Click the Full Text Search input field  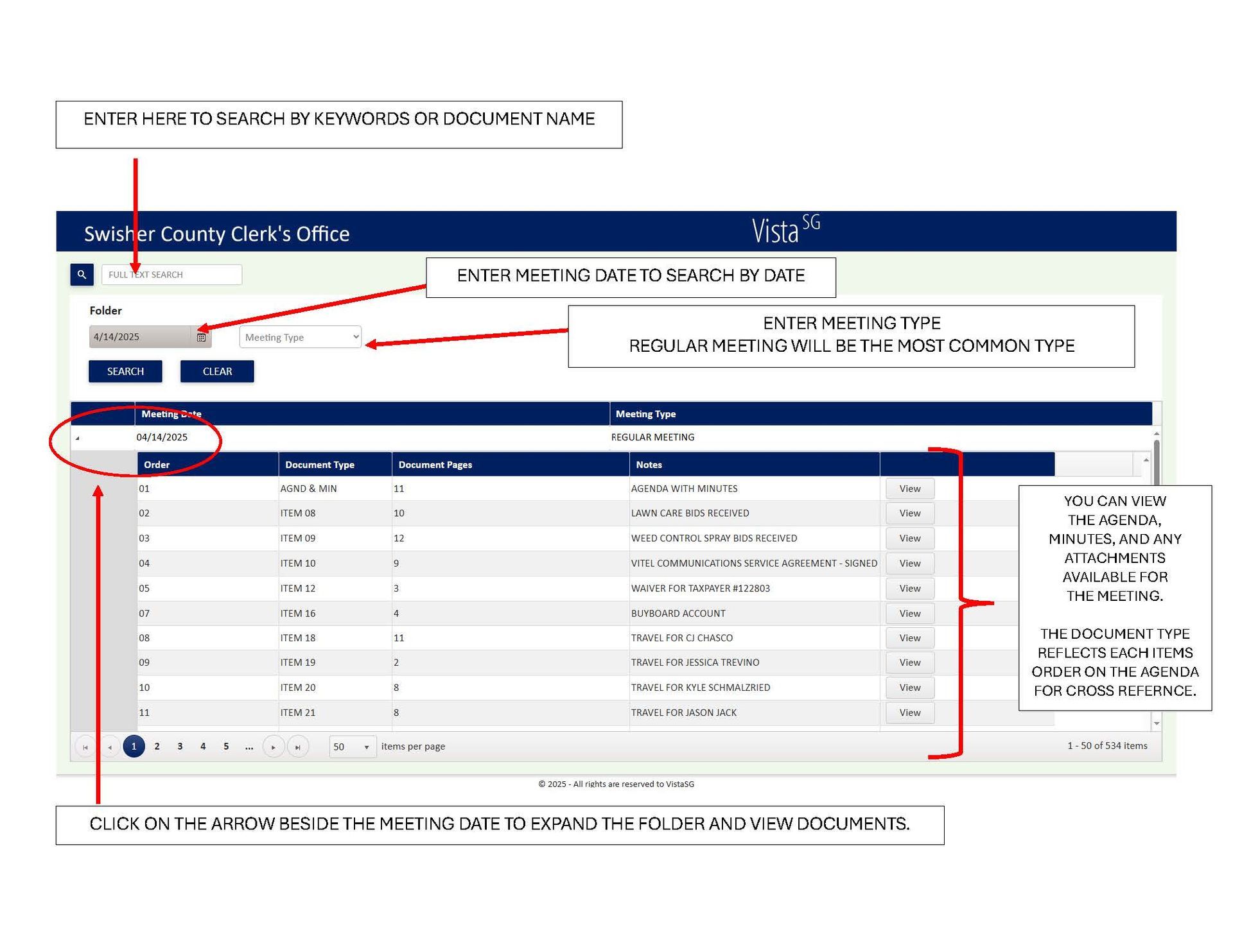pyautogui.click(x=171, y=275)
